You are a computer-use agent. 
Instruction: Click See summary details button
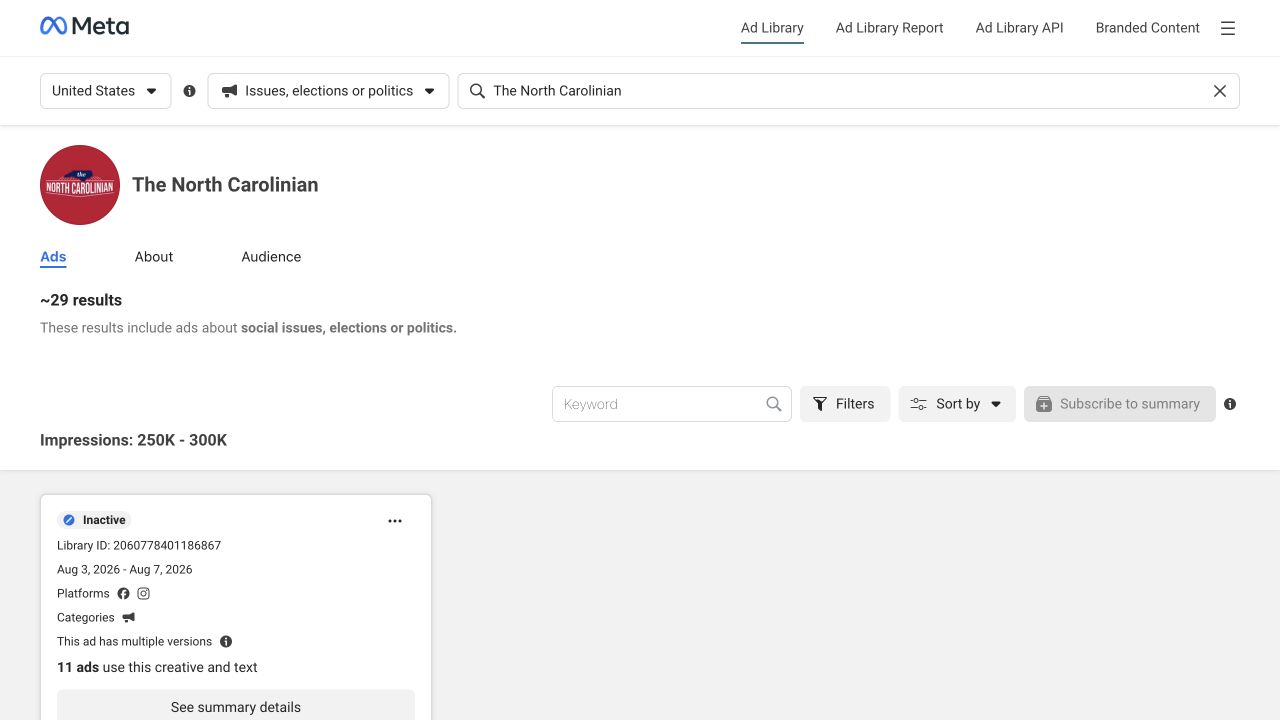236,706
